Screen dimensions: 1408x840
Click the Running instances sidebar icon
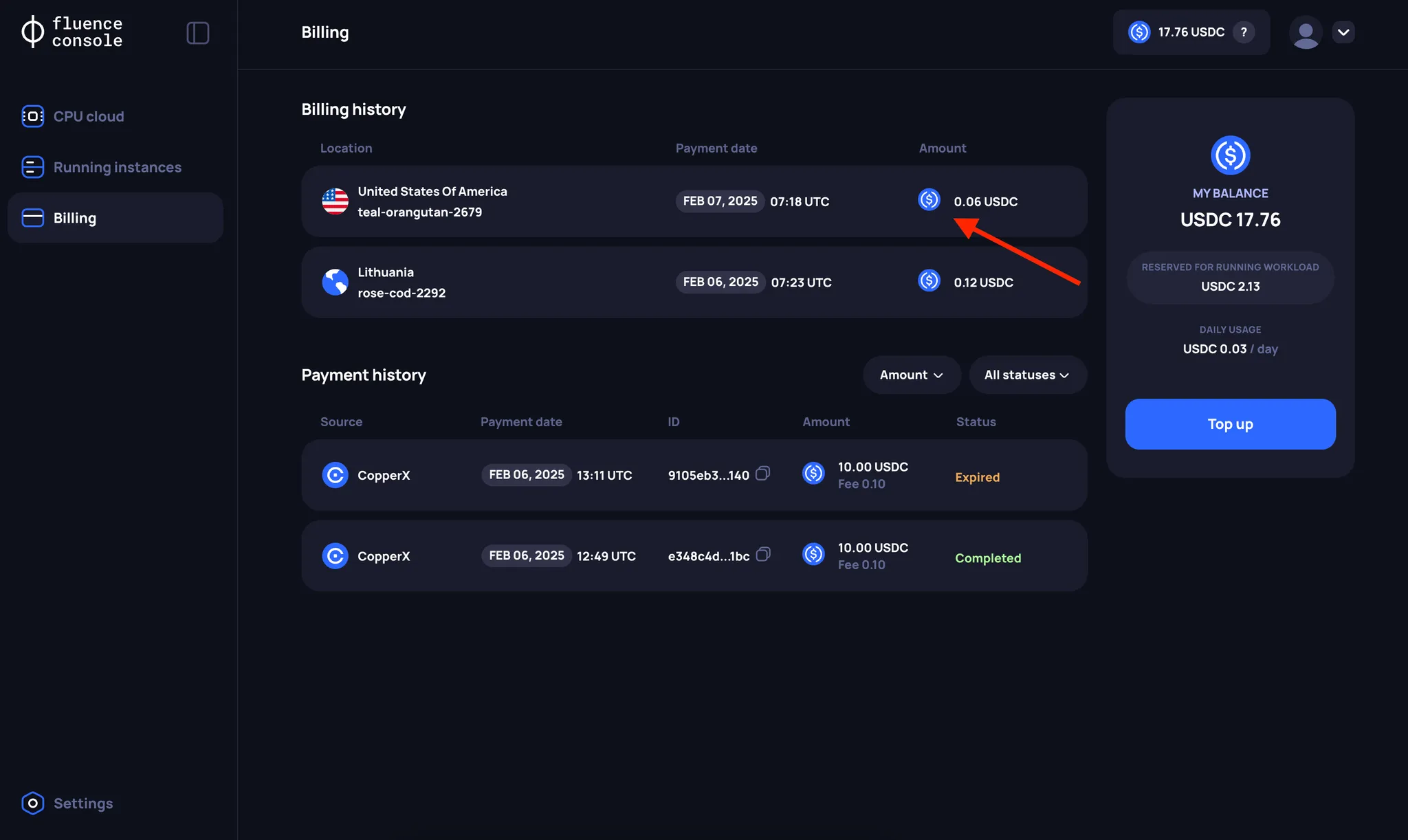coord(32,166)
